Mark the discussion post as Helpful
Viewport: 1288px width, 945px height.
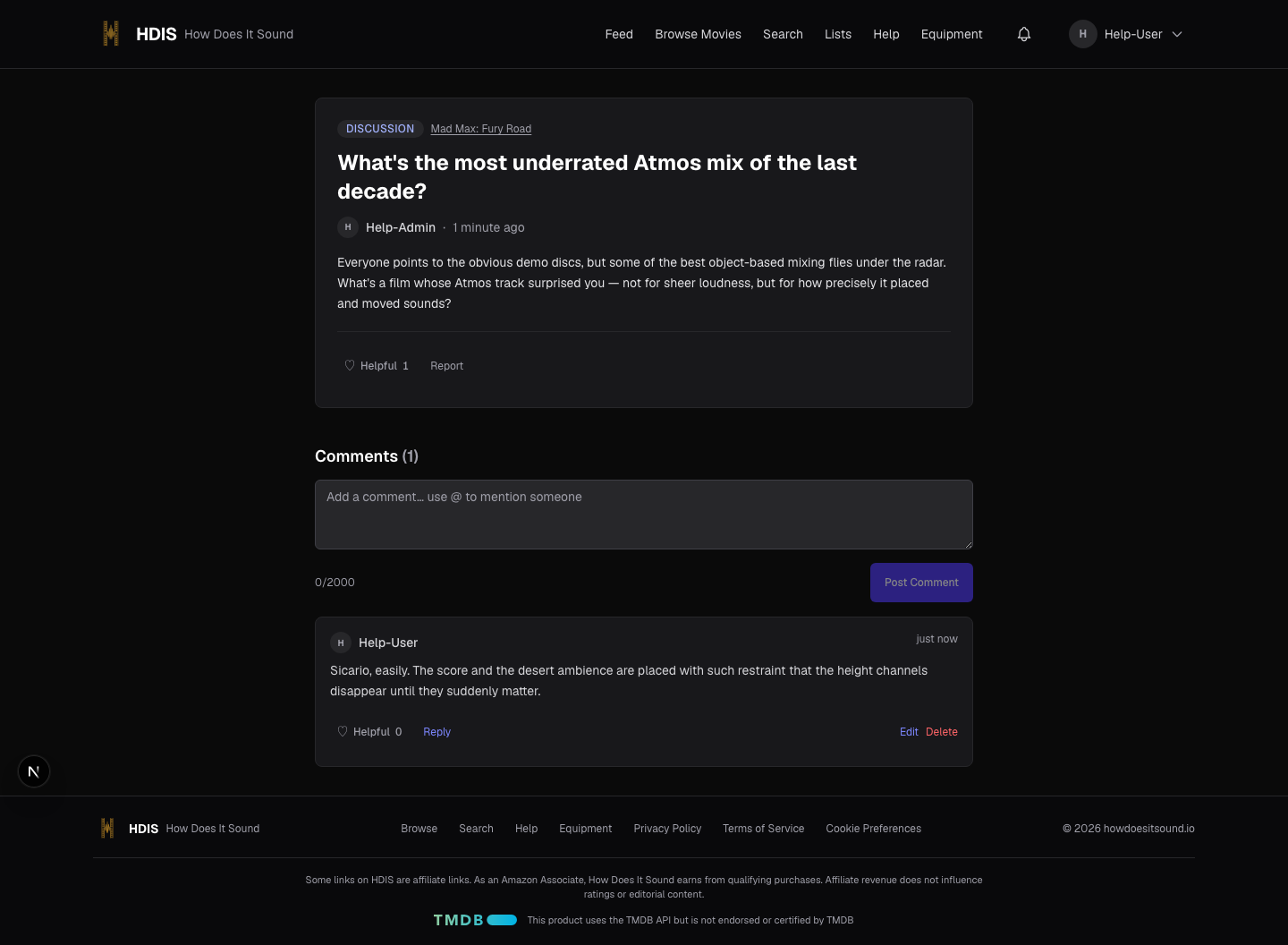pyautogui.click(x=377, y=366)
